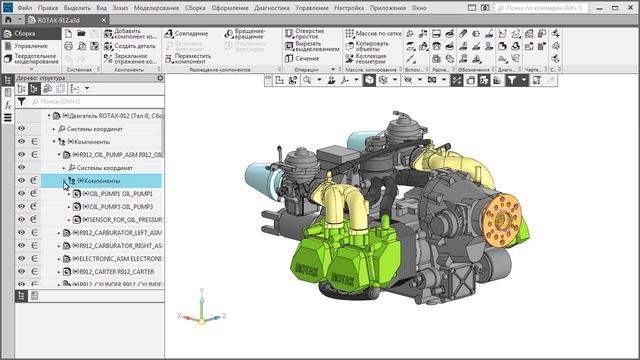Viewport: 640px width, 360px height.
Task: Collapse the Двигатель ROTAX-912 root node
Action: coord(49,116)
